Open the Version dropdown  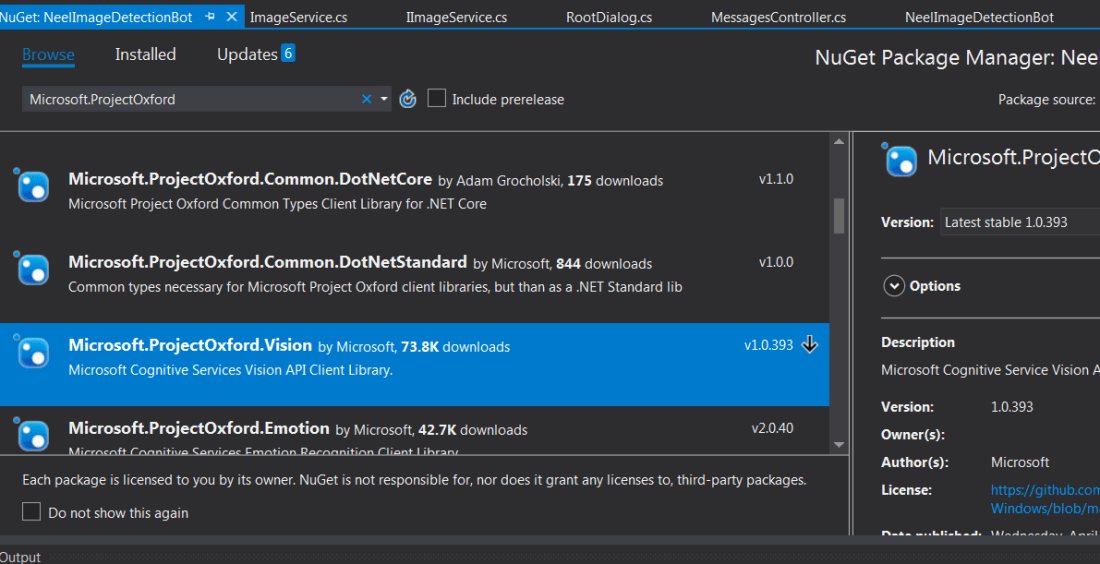(1018, 222)
